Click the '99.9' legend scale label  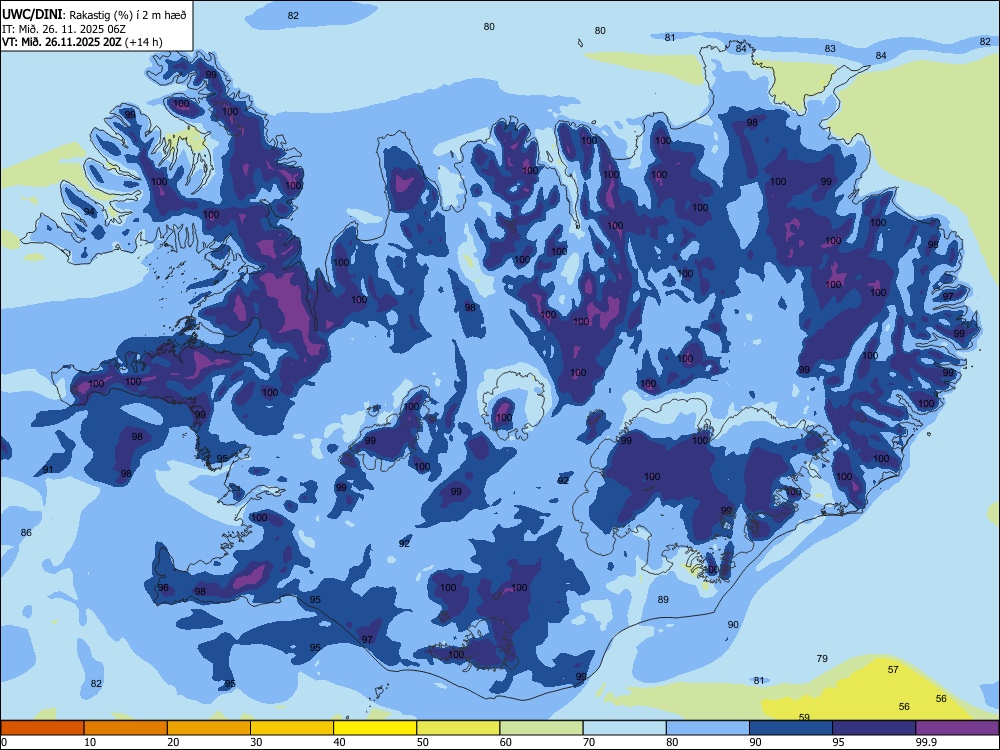coord(926,742)
